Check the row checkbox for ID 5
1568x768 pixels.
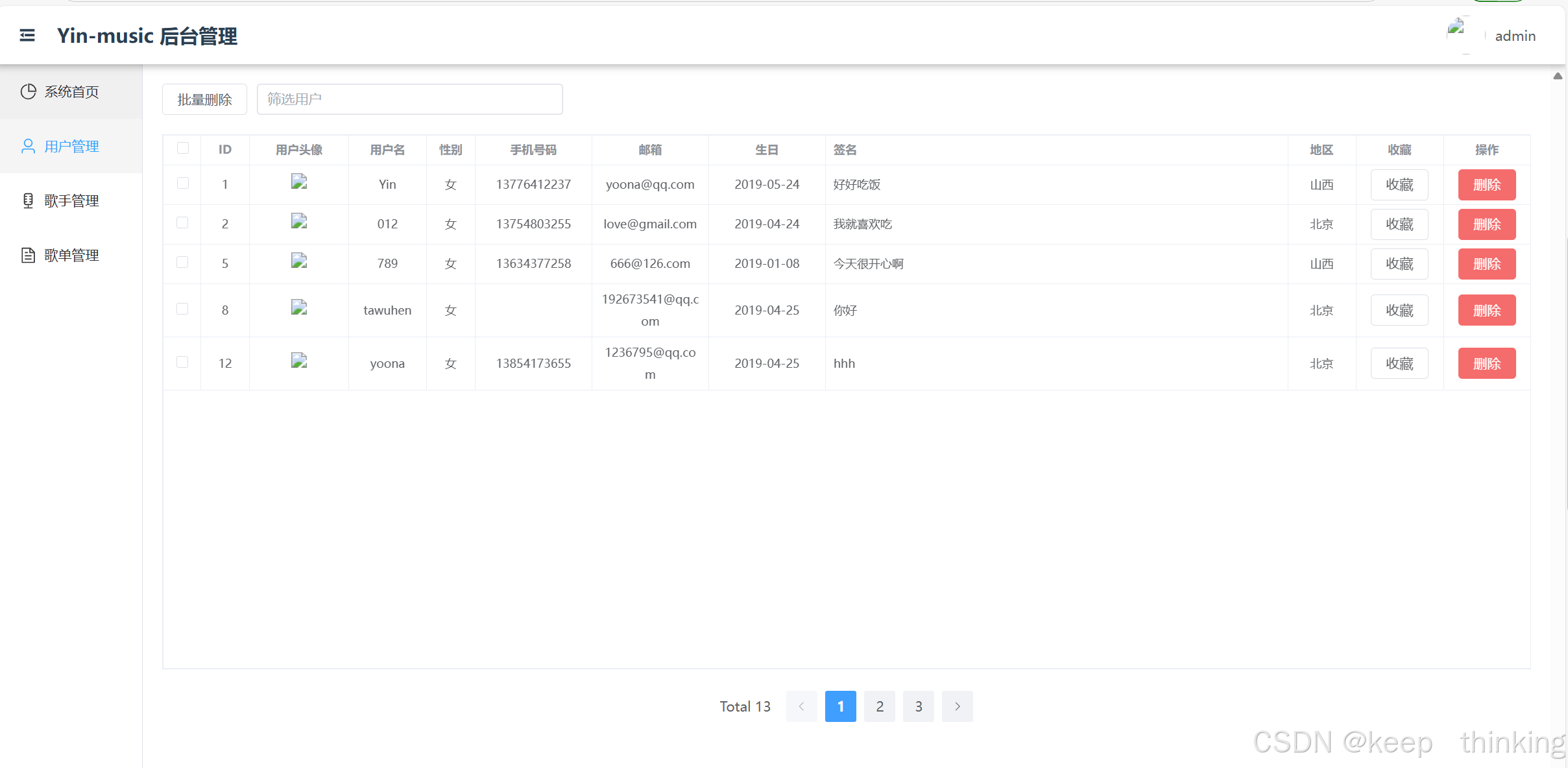(183, 262)
